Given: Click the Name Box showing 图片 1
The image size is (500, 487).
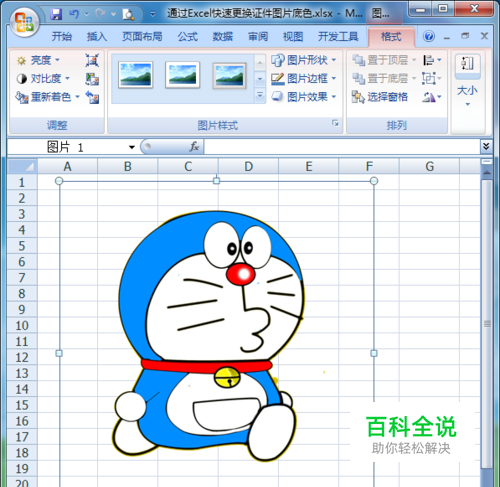Looking at the screenshot, I should click(66, 147).
